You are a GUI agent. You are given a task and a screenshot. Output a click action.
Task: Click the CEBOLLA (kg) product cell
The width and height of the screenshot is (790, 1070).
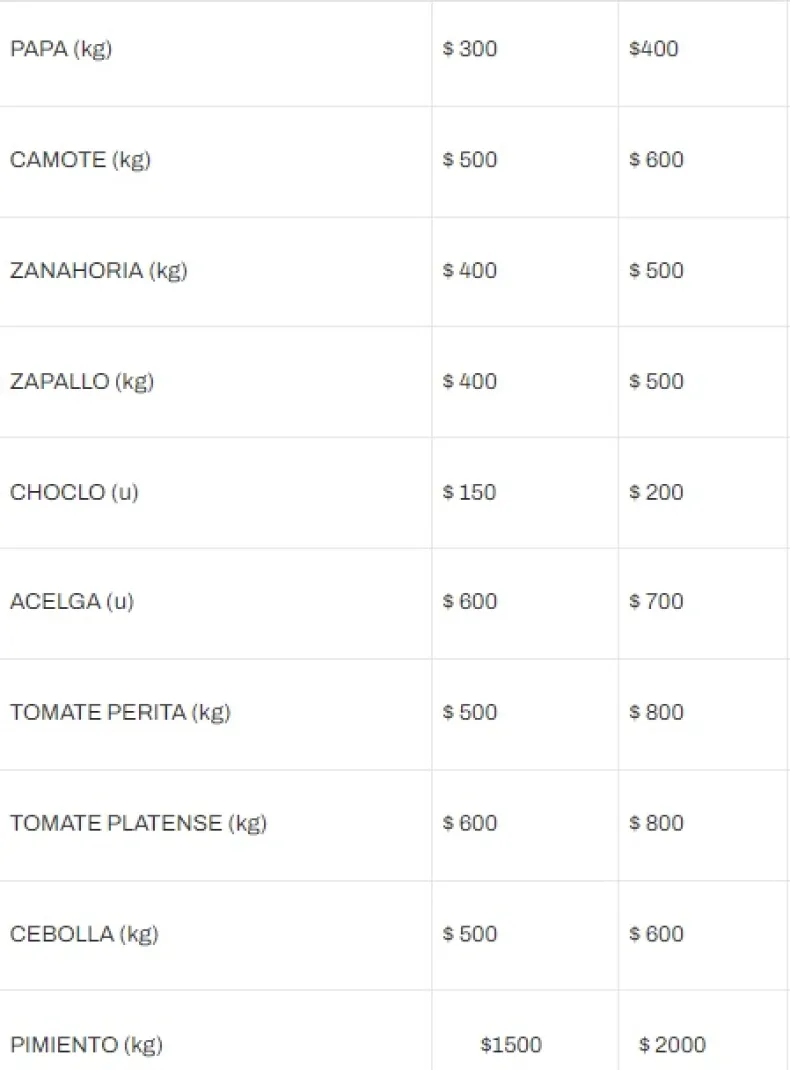click(84, 935)
